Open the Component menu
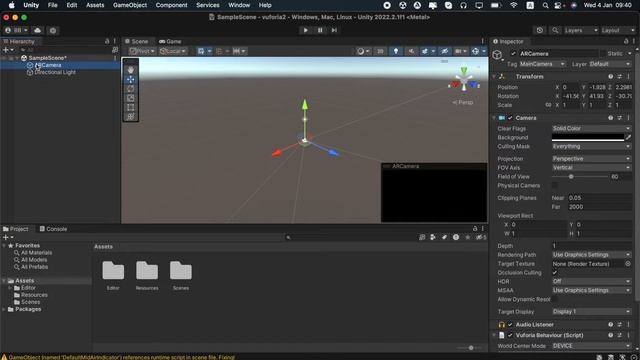Screen dimensions: 640x360 pyautogui.click(x=171, y=5)
